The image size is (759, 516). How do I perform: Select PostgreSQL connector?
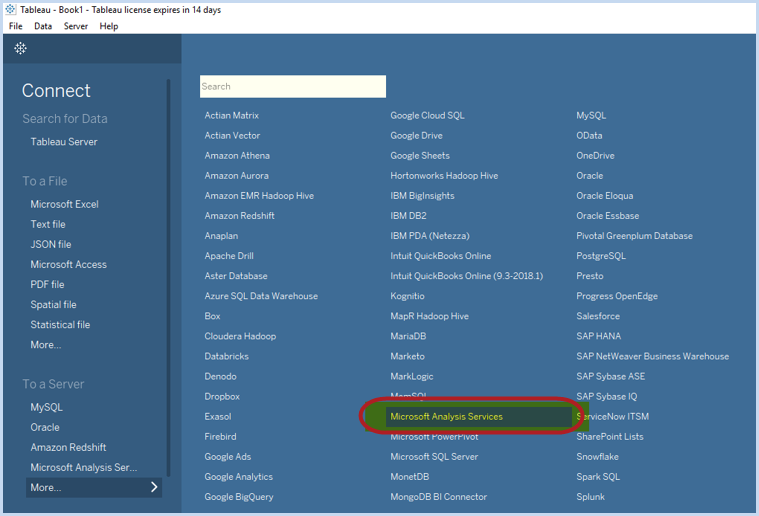click(601, 256)
